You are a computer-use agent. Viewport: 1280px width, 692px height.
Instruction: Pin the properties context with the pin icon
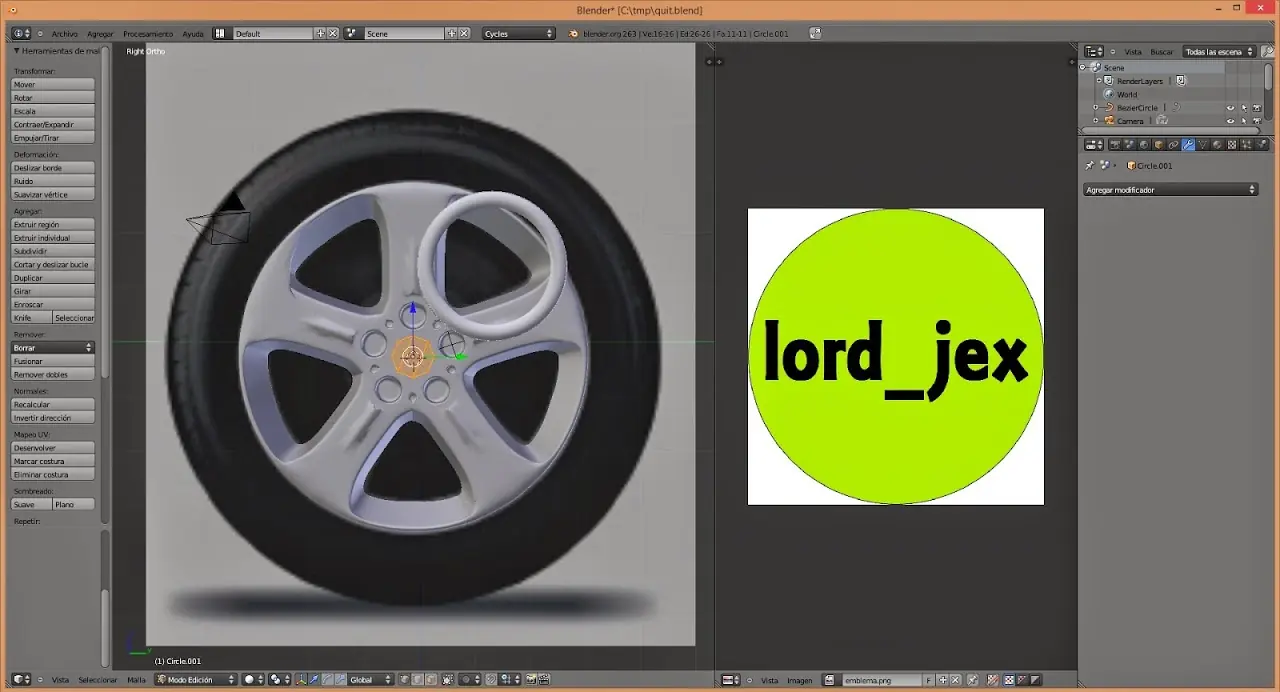pos(1090,165)
